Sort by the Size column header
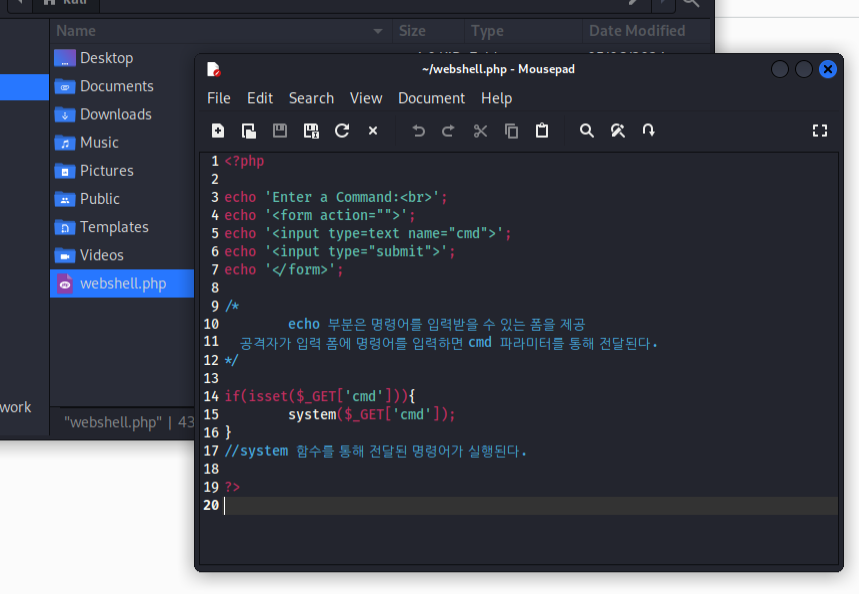Viewport: 859px width, 594px height. click(x=428, y=31)
